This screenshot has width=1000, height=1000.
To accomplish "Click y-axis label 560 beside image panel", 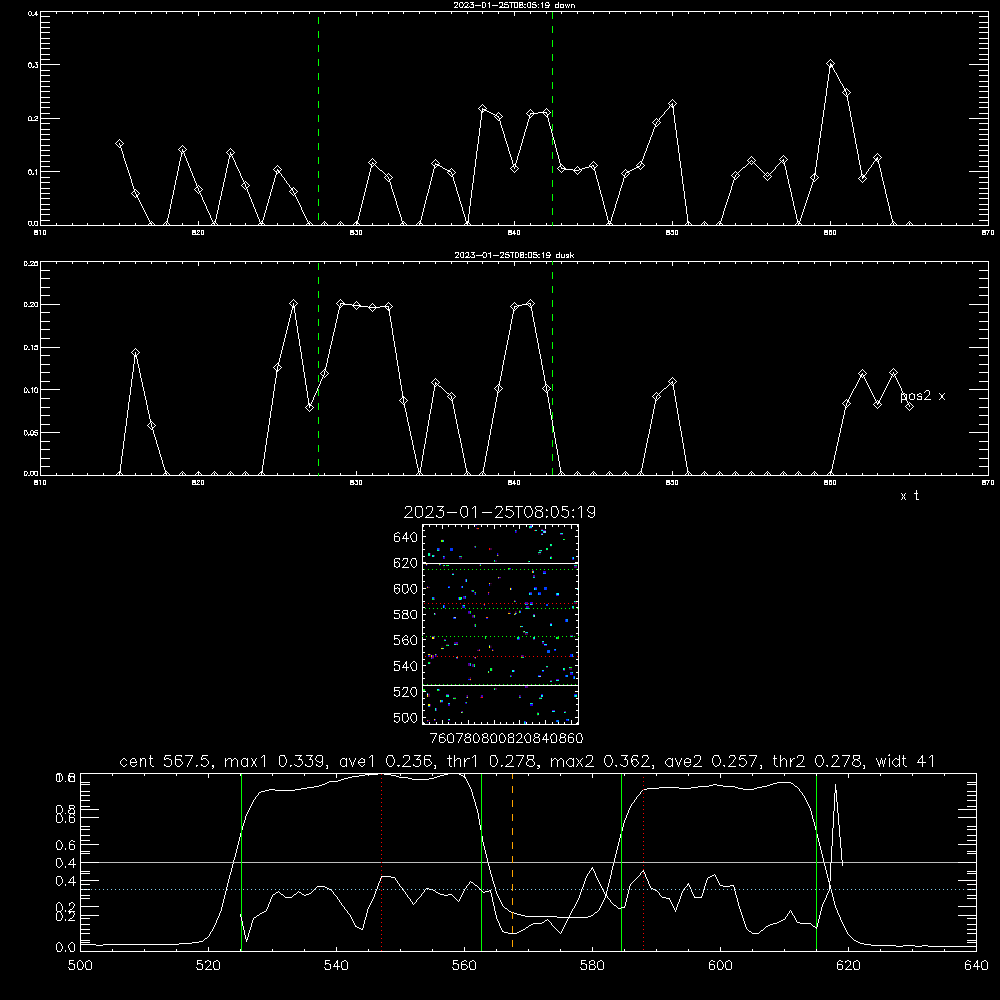I will [406, 640].
